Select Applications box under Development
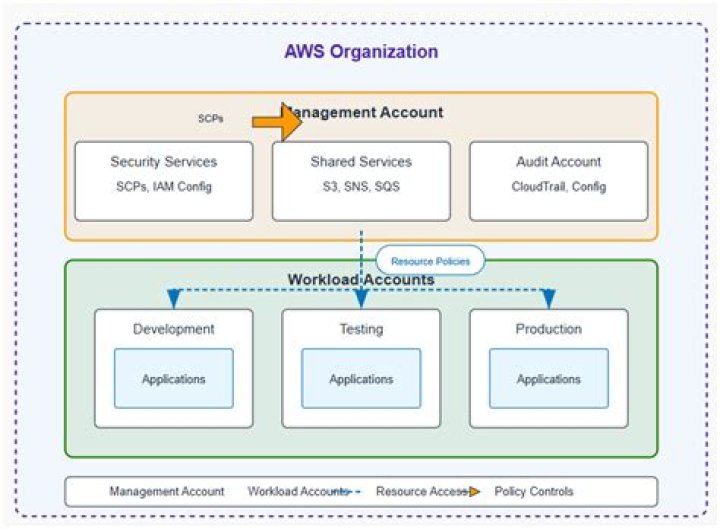720x529 pixels. click(x=174, y=378)
